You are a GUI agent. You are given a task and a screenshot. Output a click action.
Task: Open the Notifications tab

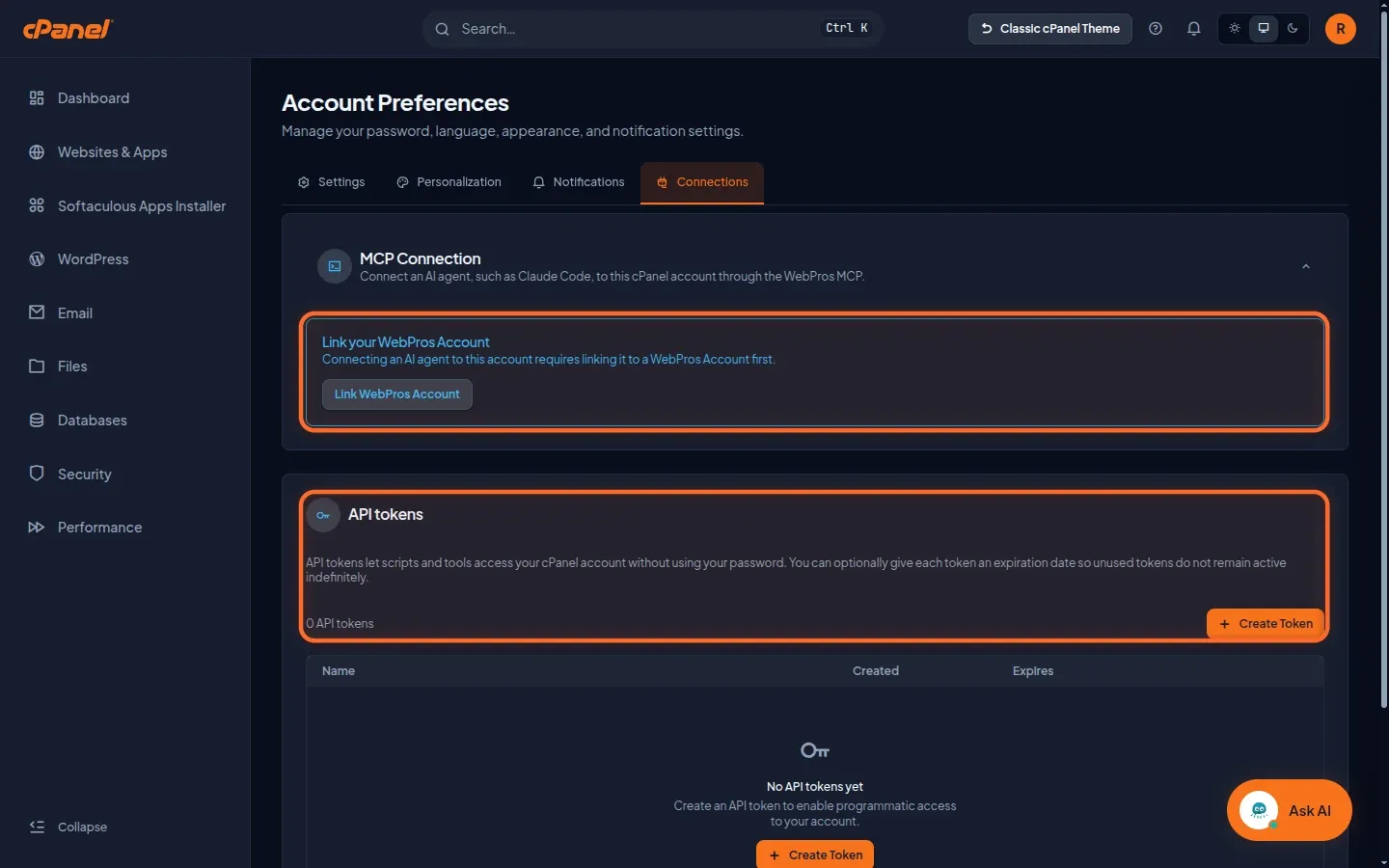[x=579, y=182]
